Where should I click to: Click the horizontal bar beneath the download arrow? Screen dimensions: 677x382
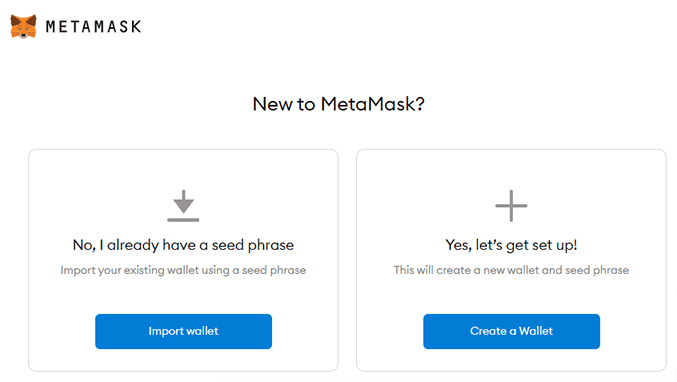coord(183,220)
